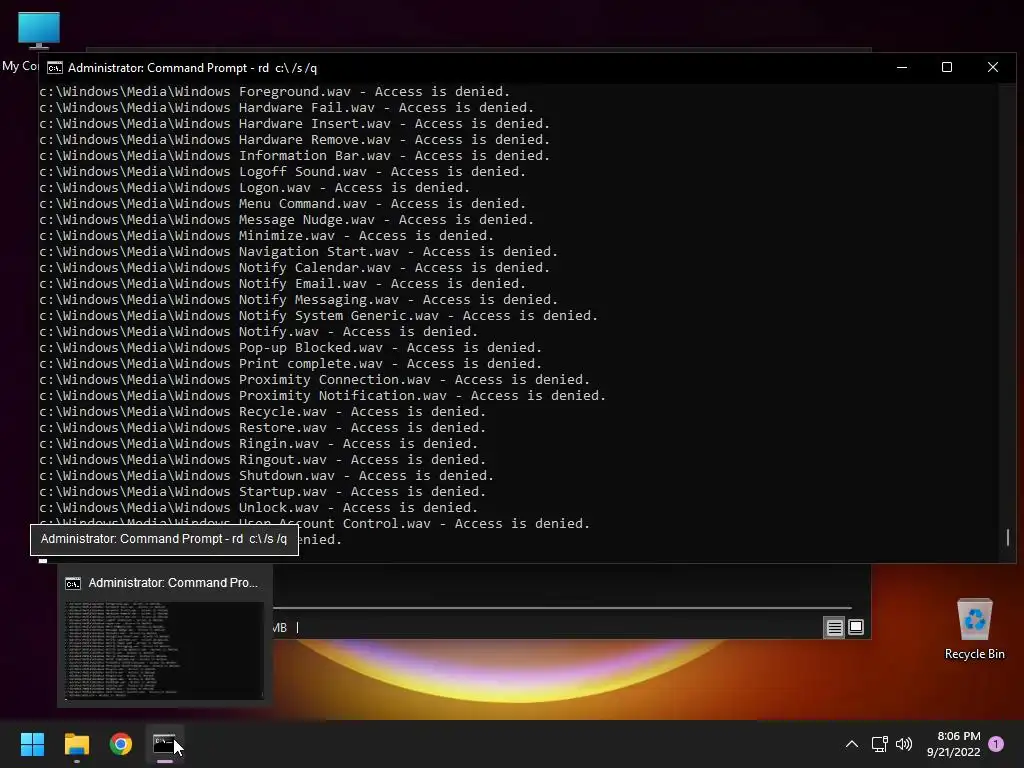Click the line for Windows Hardware Fail.wav
The width and height of the screenshot is (1024, 768).
coord(287,108)
